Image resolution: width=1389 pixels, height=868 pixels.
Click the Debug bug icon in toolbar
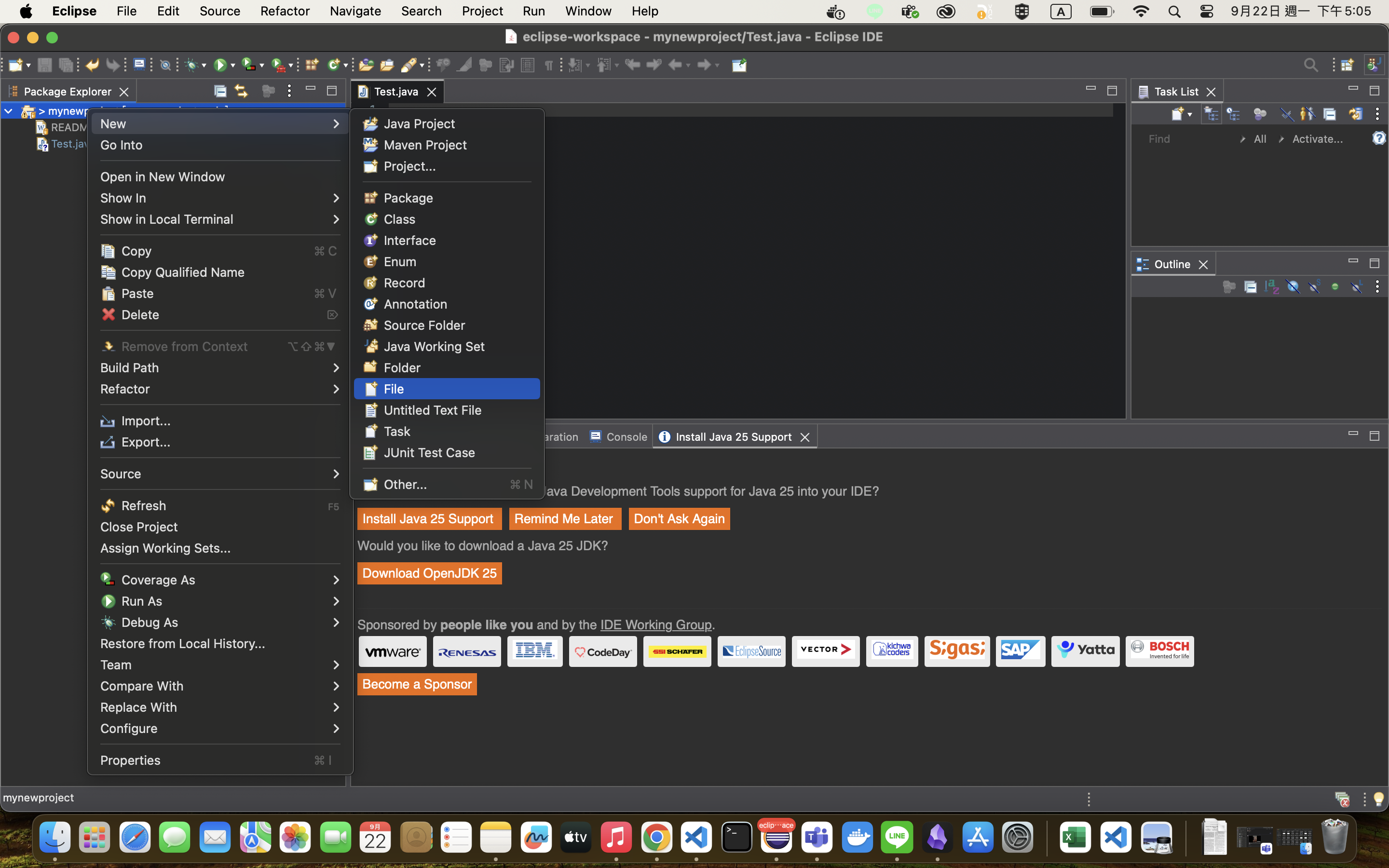pyautogui.click(x=191, y=65)
